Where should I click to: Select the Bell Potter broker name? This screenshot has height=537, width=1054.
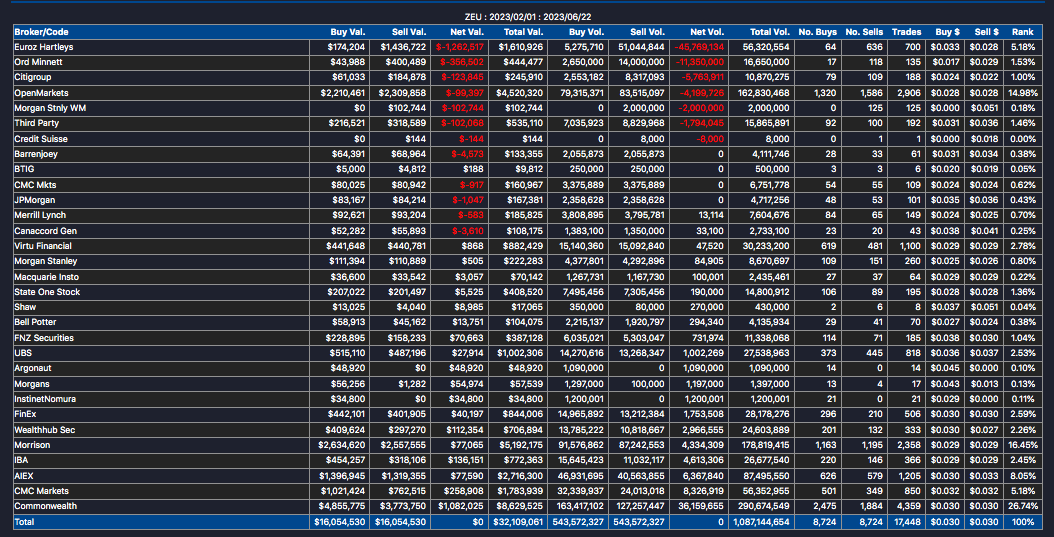point(35,322)
